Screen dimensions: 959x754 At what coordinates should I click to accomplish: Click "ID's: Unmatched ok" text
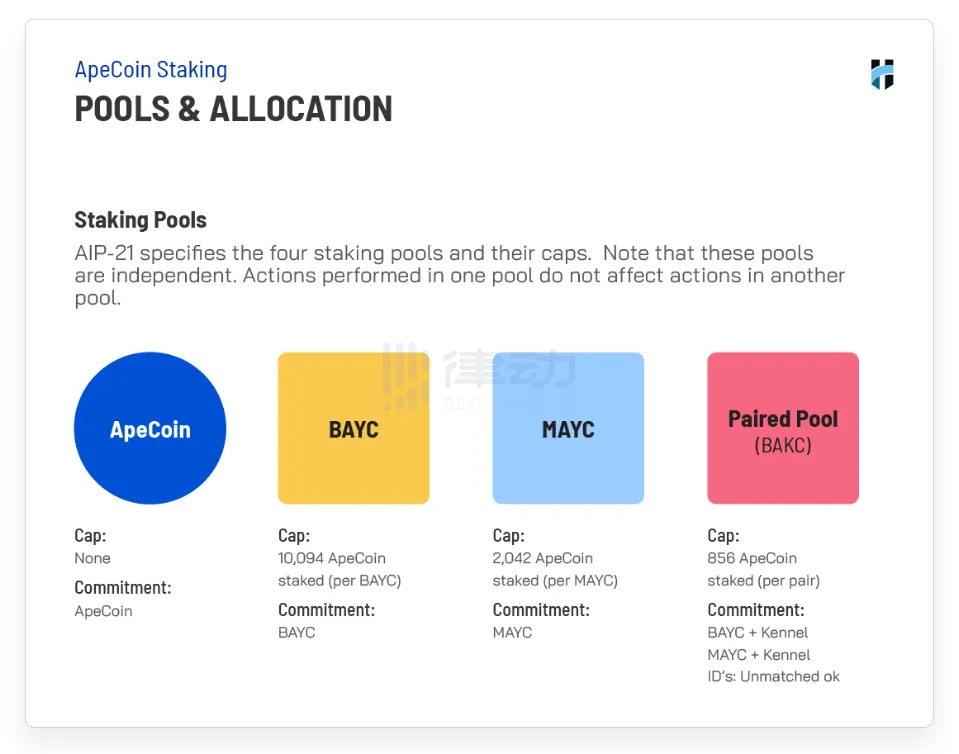pos(773,676)
